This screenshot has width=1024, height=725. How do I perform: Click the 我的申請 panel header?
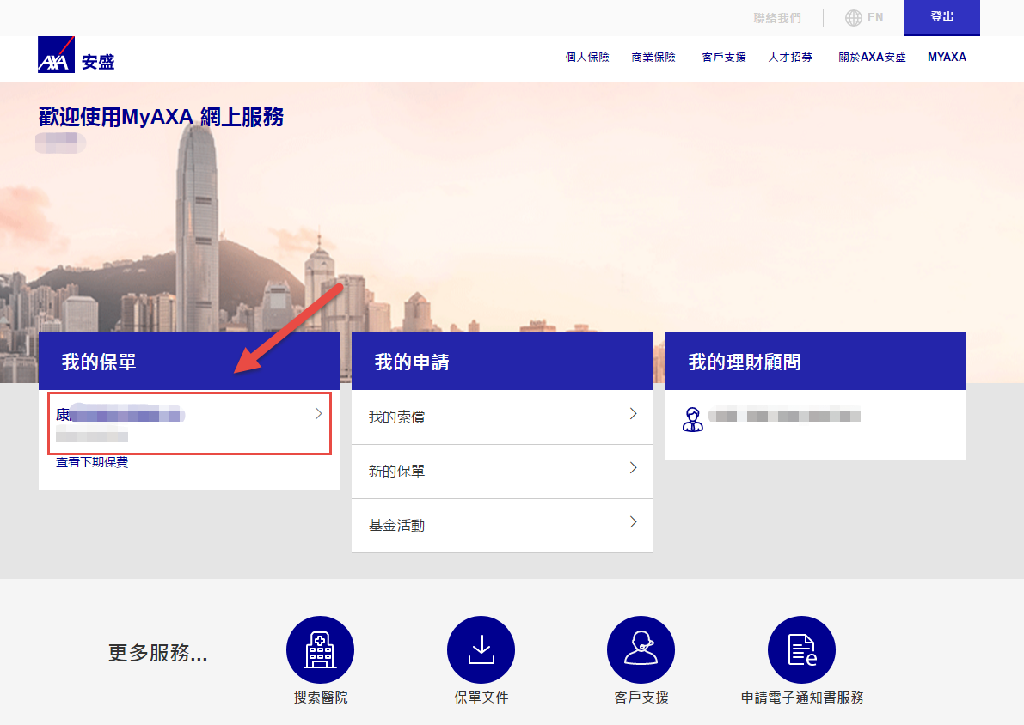click(x=502, y=361)
